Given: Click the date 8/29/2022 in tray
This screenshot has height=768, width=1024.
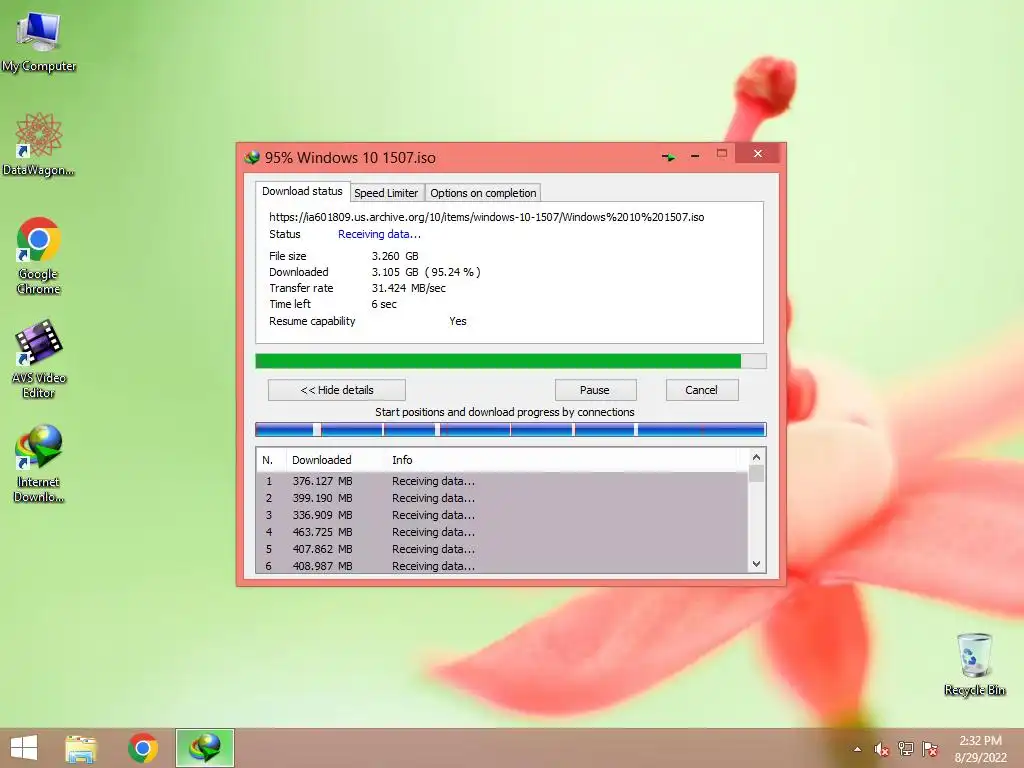Looking at the screenshot, I should 980,758.
